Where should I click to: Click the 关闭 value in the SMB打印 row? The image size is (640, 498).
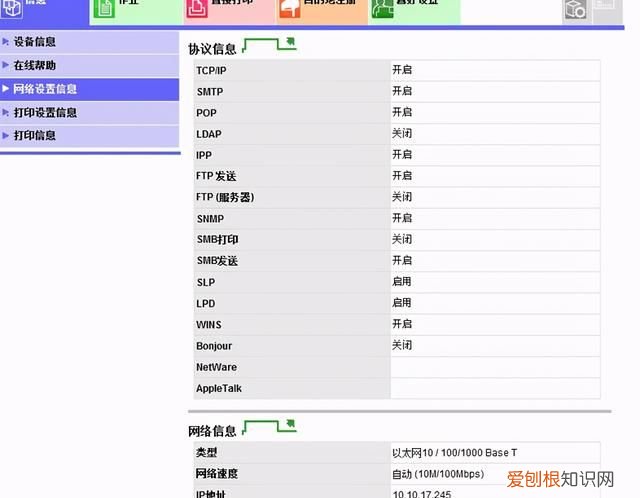[402, 239]
